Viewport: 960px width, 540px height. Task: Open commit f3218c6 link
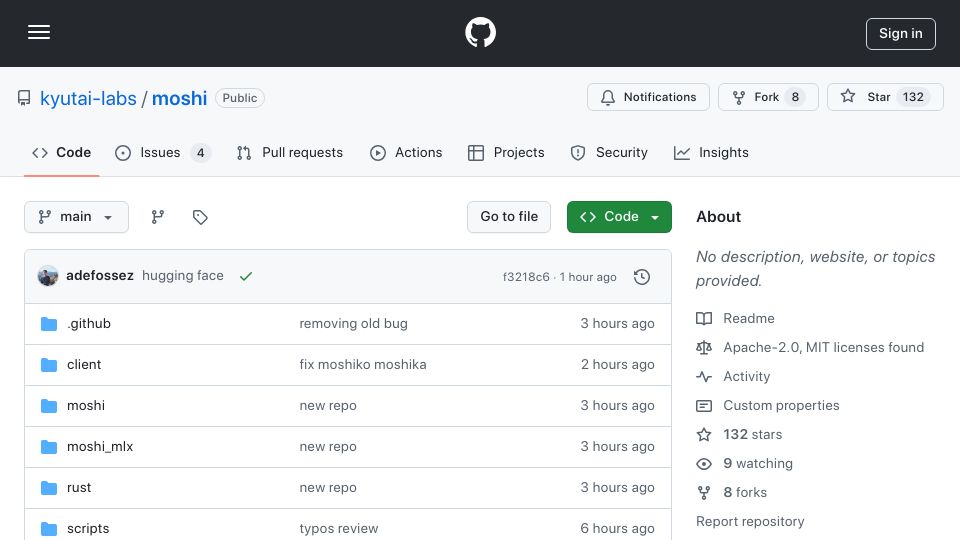[x=526, y=277]
